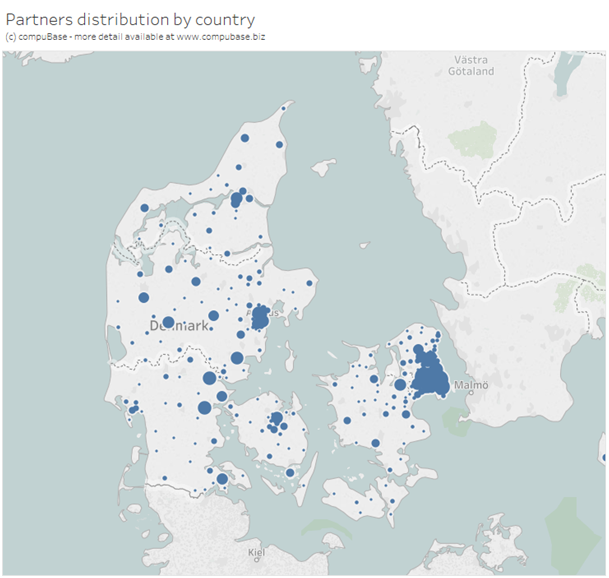609x578 pixels.
Task: Click the 'Partners distribution by country' title
Action: point(130,19)
